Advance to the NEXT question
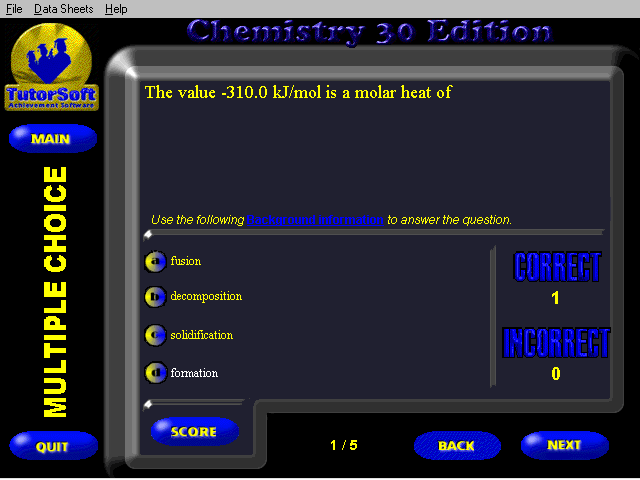 pyautogui.click(x=564, y=444)
